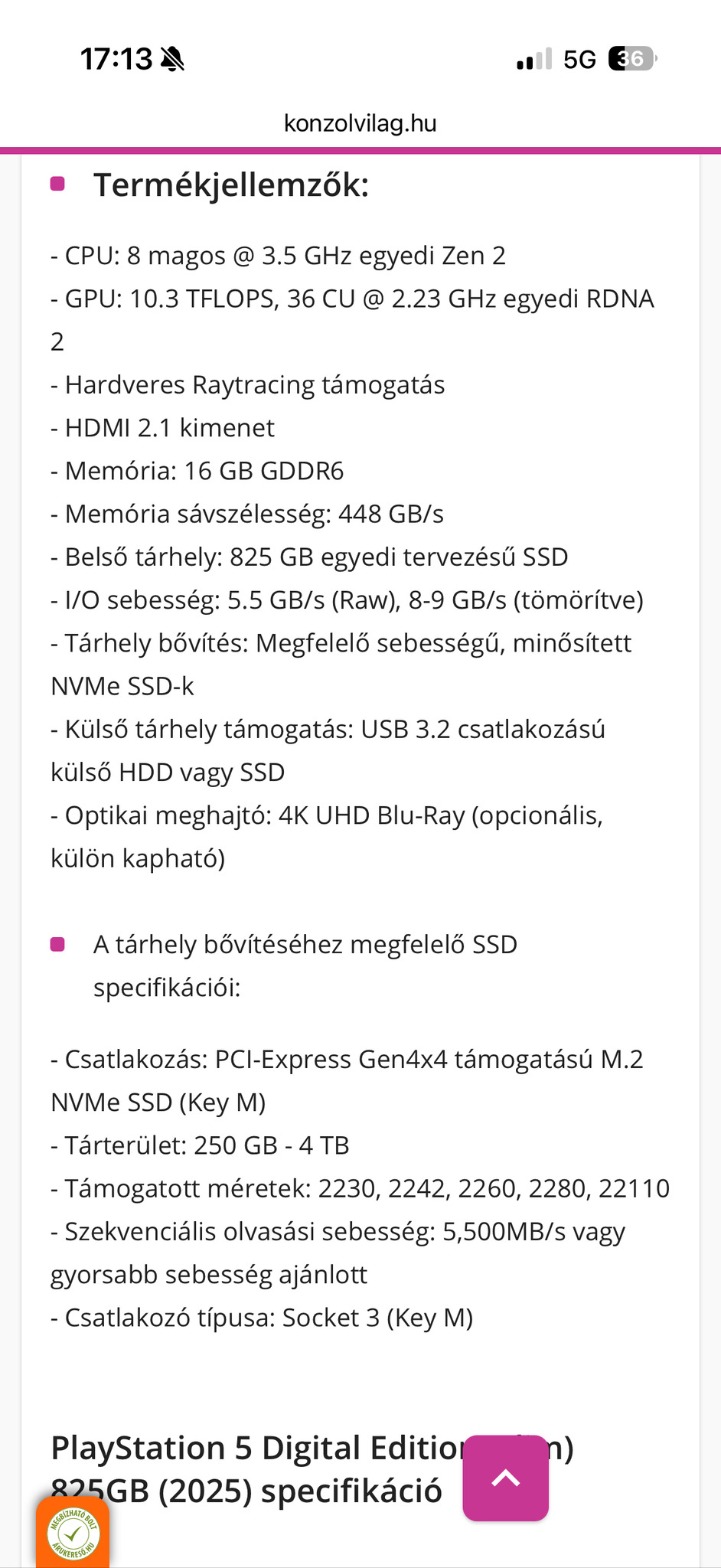
Task: Open the Árukereső trusted shop badge
Action: click(73, 1533)
